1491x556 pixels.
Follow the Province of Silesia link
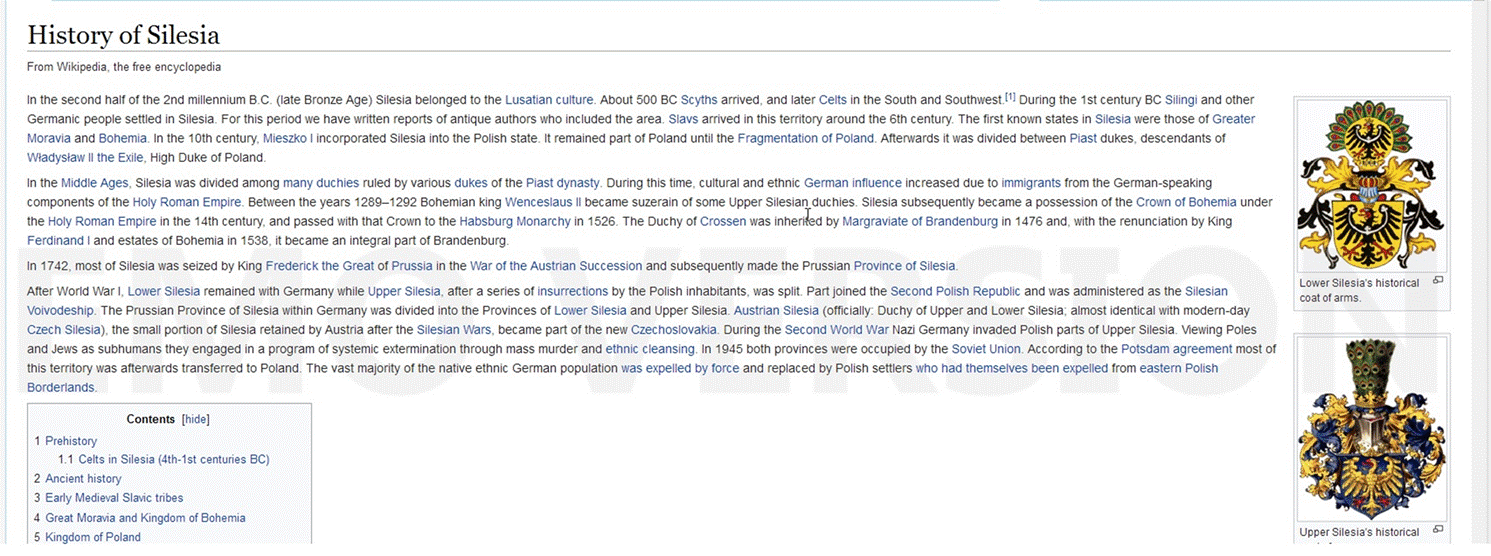tap(905, 266)
